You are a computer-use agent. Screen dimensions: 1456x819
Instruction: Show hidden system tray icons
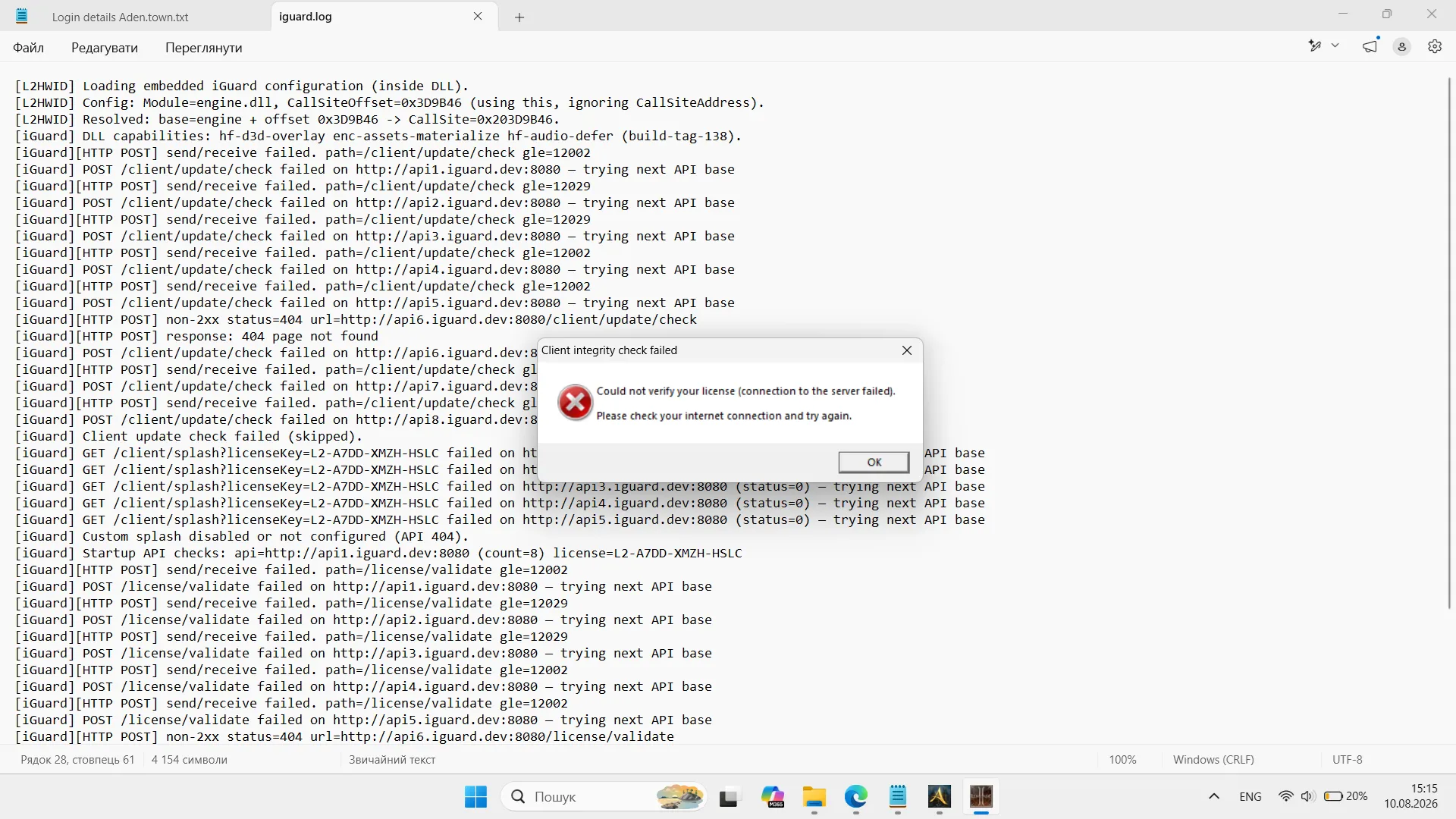[1214, 797]
